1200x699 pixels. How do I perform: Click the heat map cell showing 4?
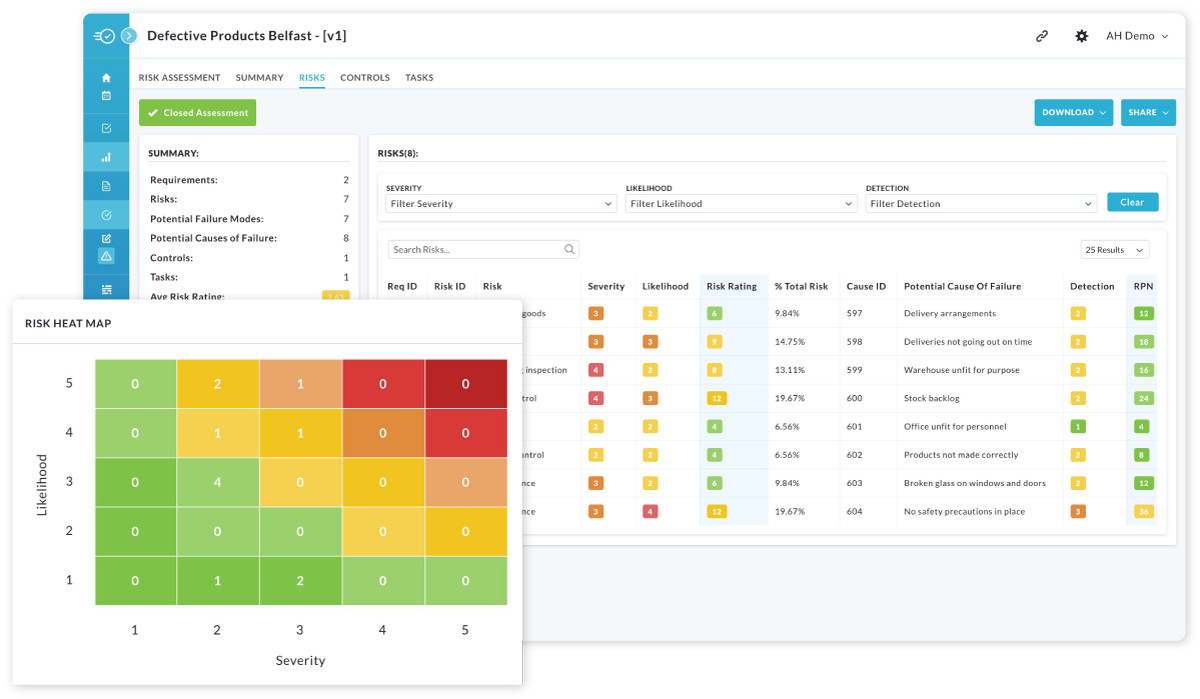tap(218, 481)
